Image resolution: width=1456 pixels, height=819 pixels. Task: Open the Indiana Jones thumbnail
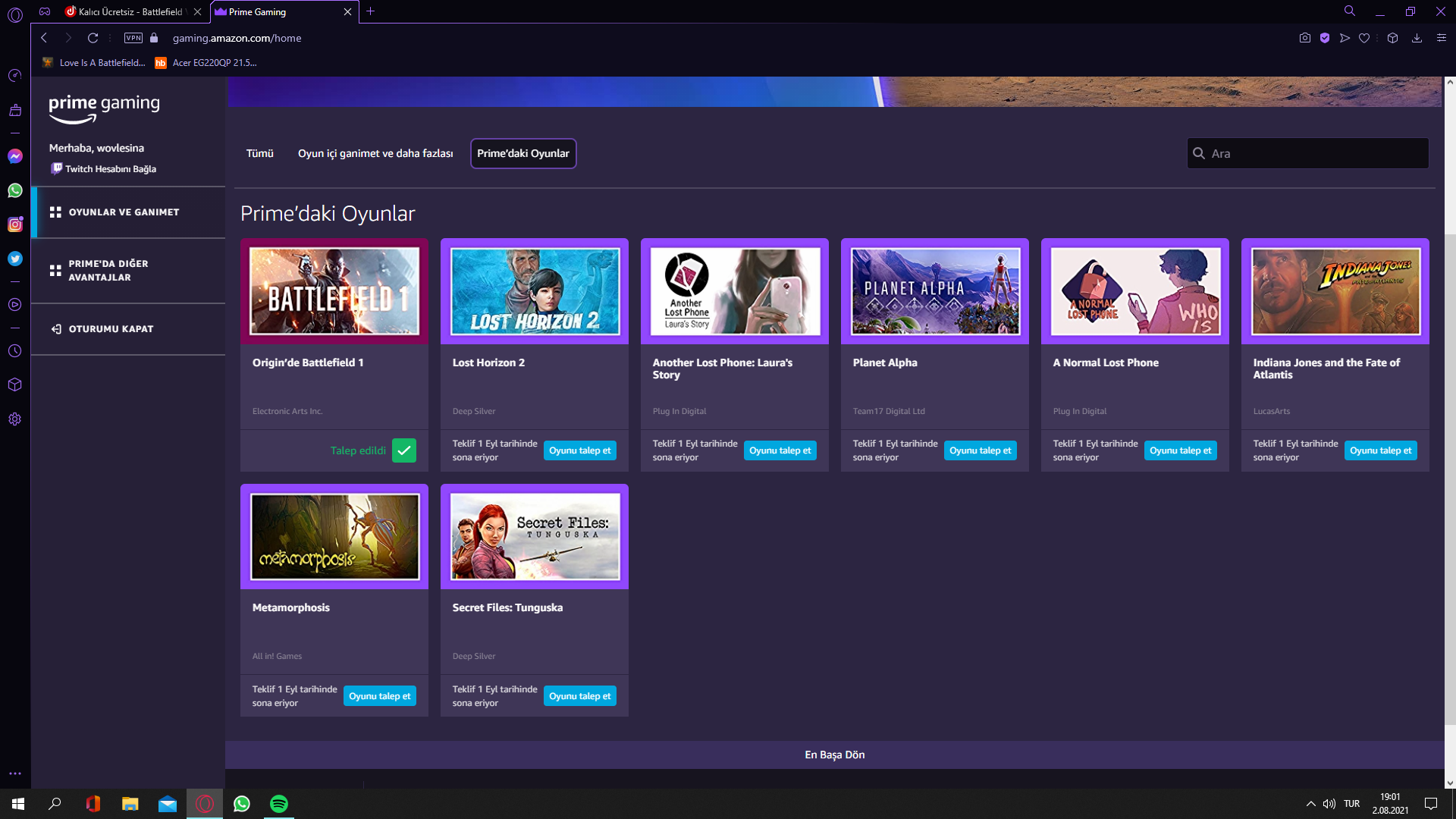point(1335,291)
